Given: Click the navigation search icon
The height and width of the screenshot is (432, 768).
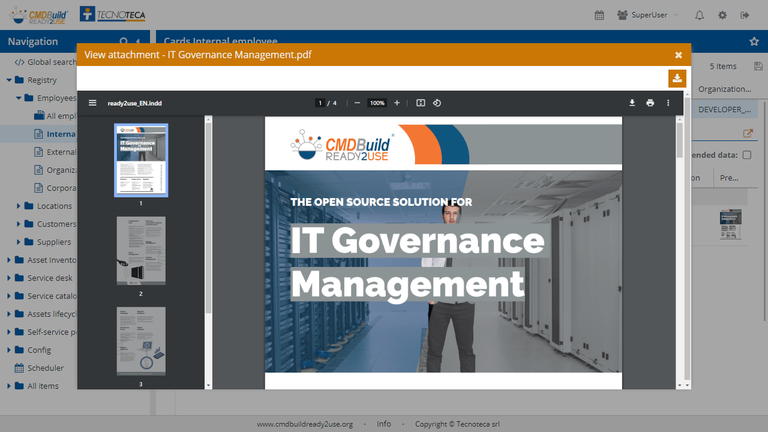Looking at the screenshot, I should pos(123,42).
